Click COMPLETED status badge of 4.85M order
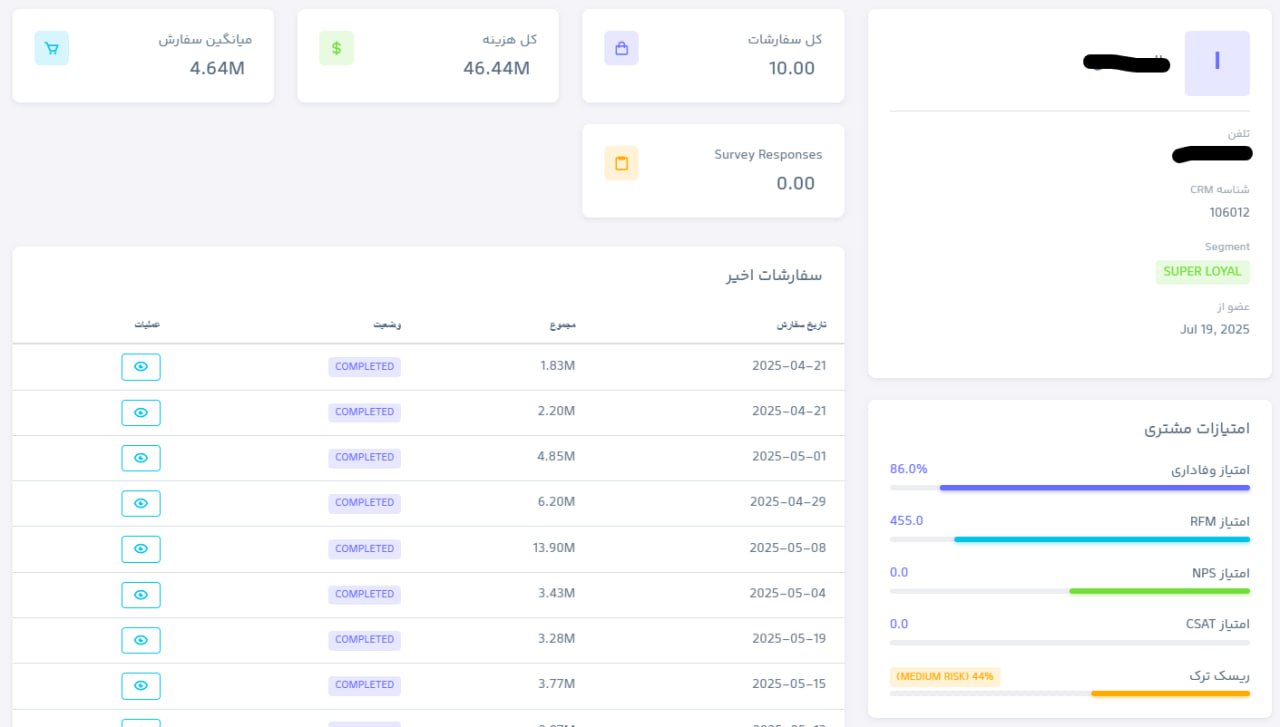 click(364, 457)
